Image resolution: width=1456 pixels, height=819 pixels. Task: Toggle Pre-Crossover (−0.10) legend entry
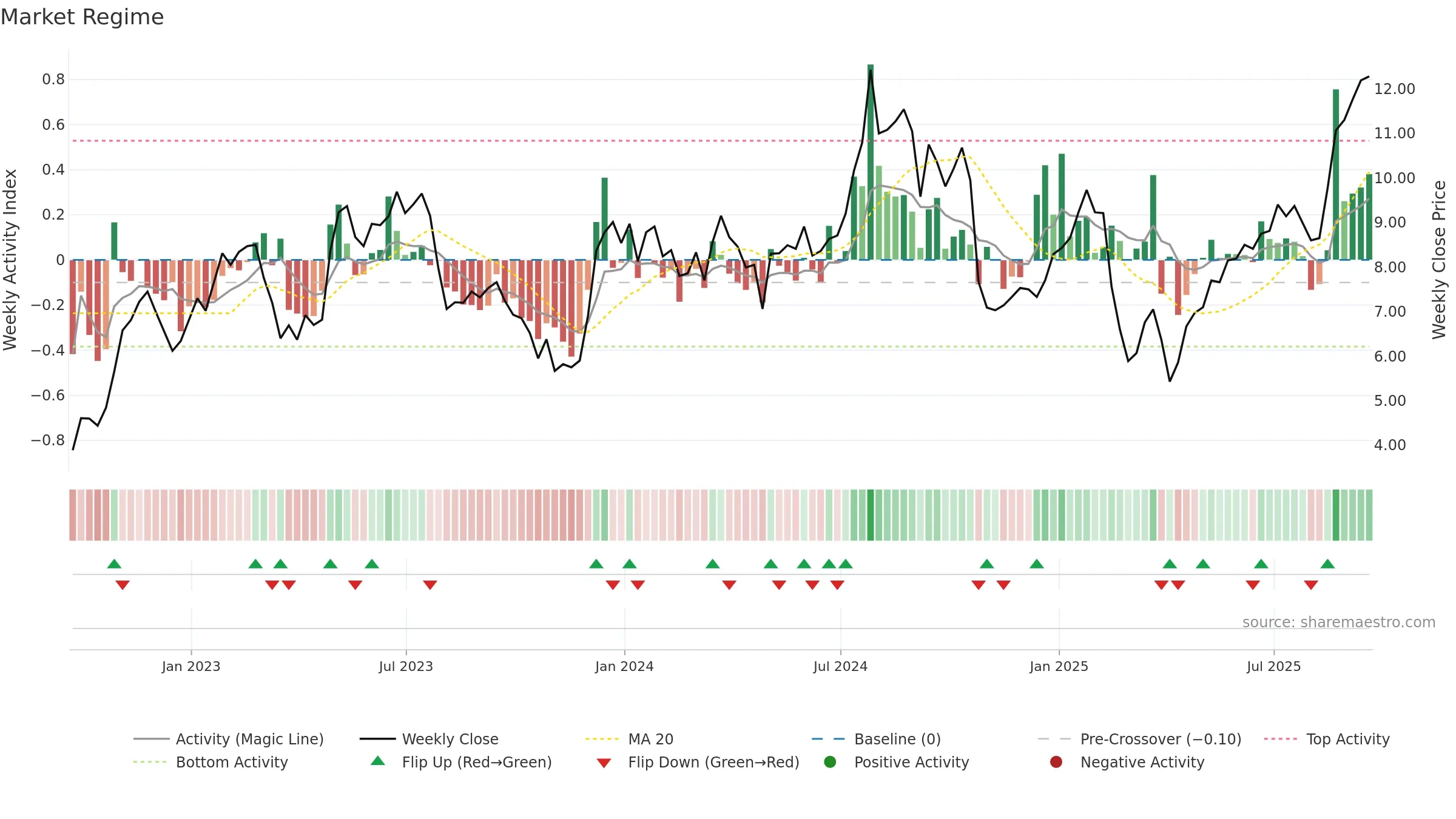[1140, 739]
